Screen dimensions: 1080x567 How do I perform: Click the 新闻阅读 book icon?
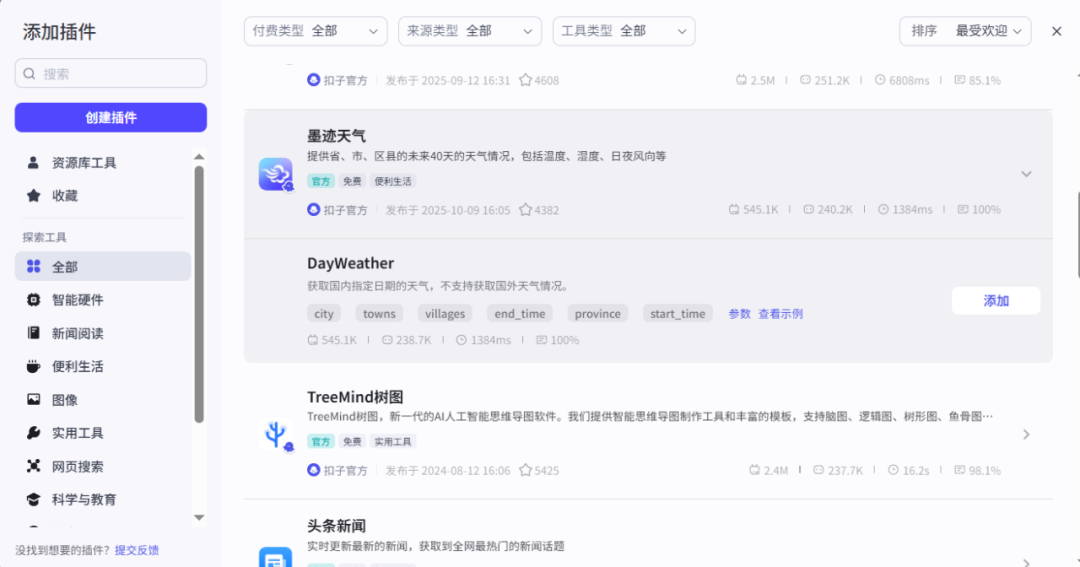click(33, 333)
